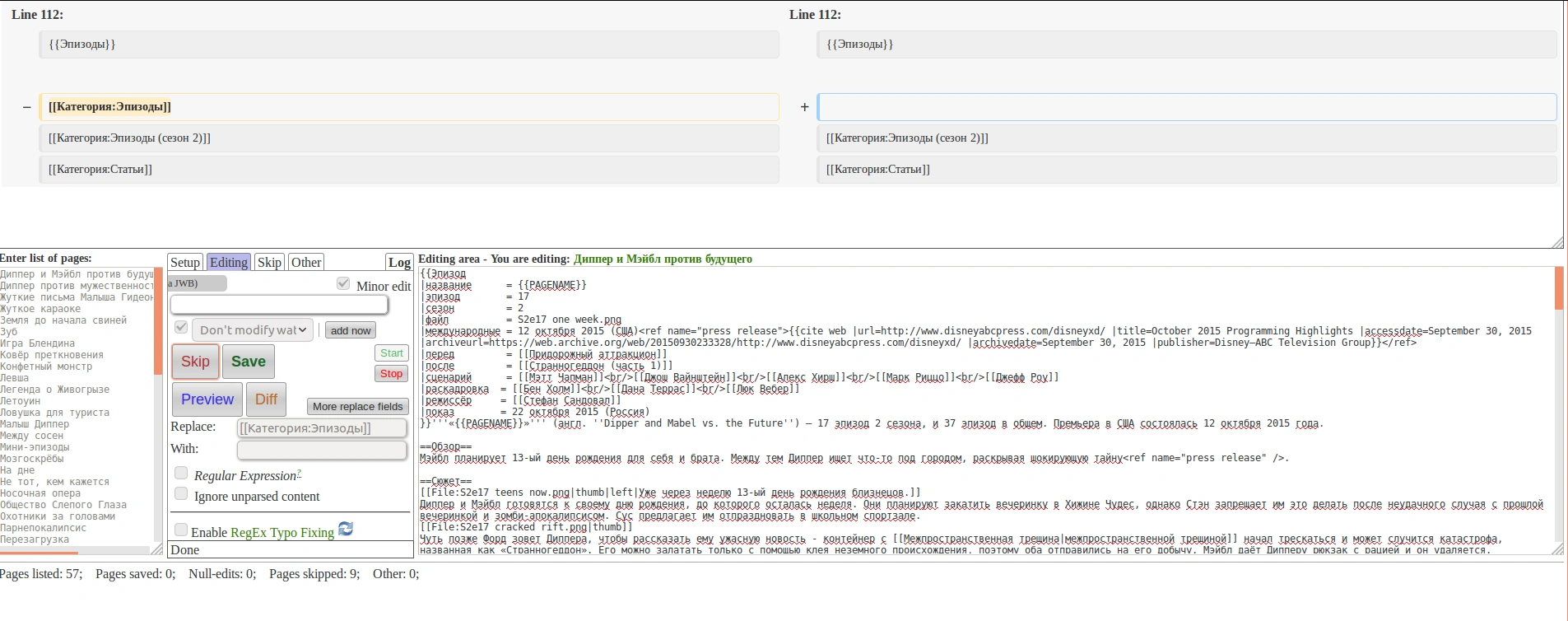This screenshot has height=621, width=1568.
Task: Select the Editing tab
Action: 229,262
